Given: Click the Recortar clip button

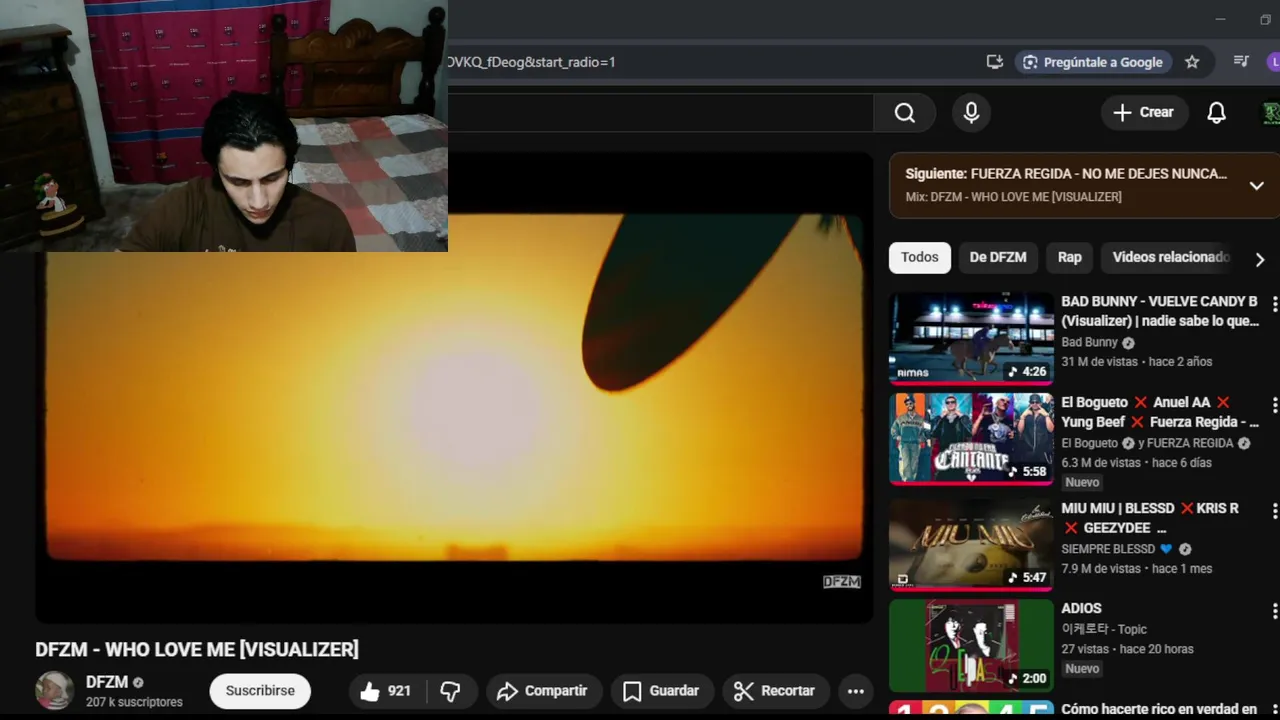Looking at the screenshot, I should pyautogui.click(x=774, y=691).
